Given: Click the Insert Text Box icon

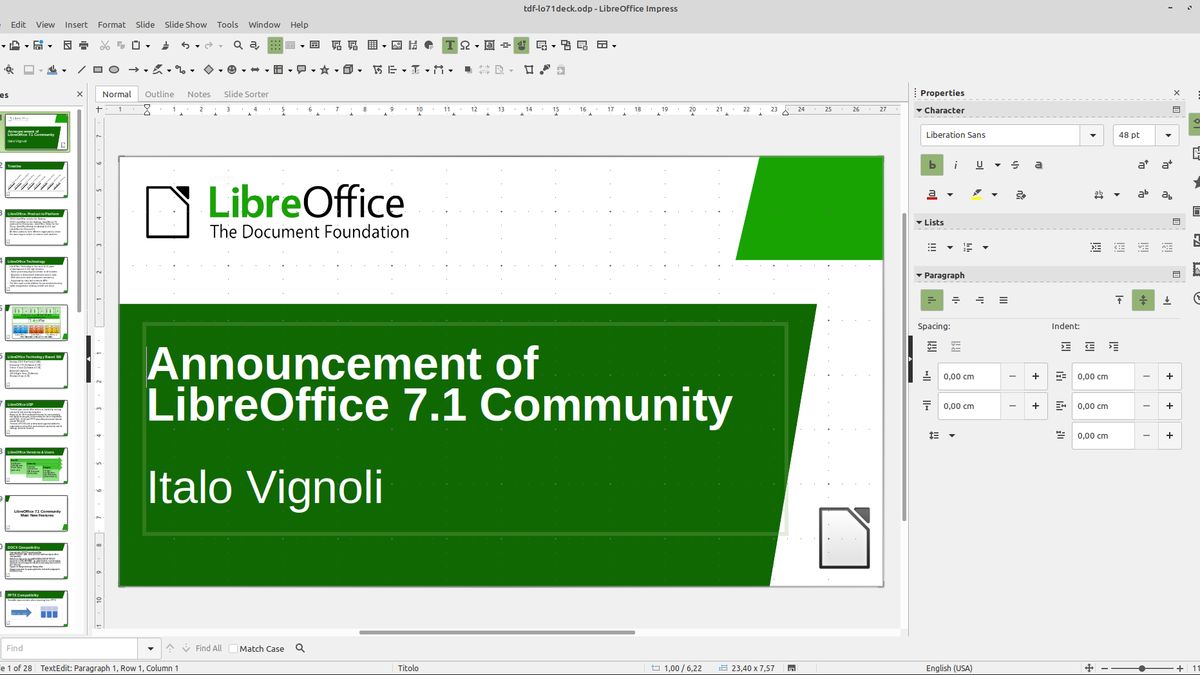Looking at the screenshot, I should [x=450, y=45].
